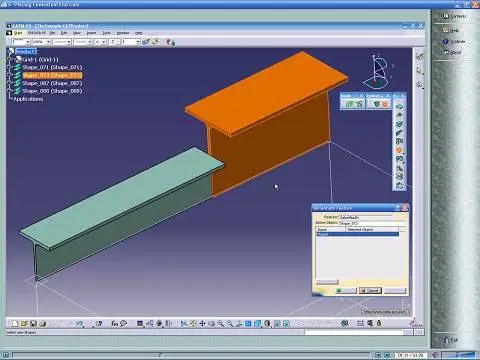Click the Pan cross-arrows icon

tap(202, 323)
